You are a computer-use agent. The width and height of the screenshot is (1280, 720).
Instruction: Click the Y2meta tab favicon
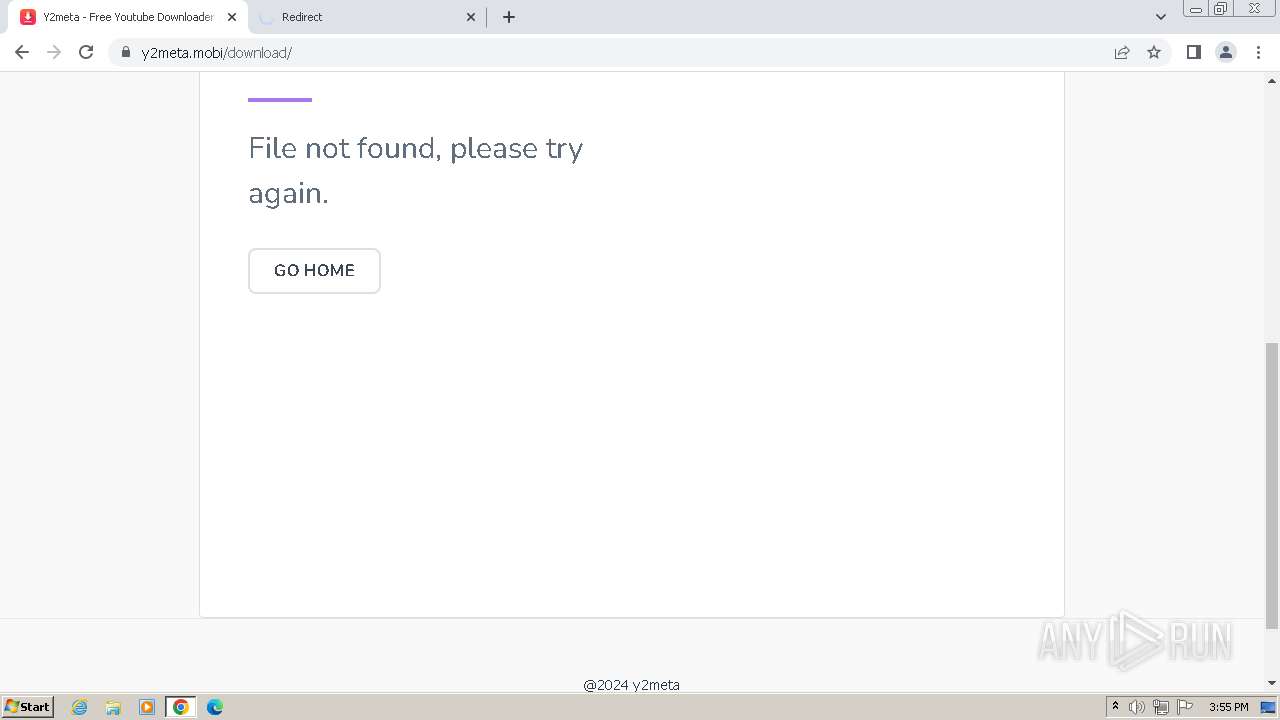click(x=28, y=17)
